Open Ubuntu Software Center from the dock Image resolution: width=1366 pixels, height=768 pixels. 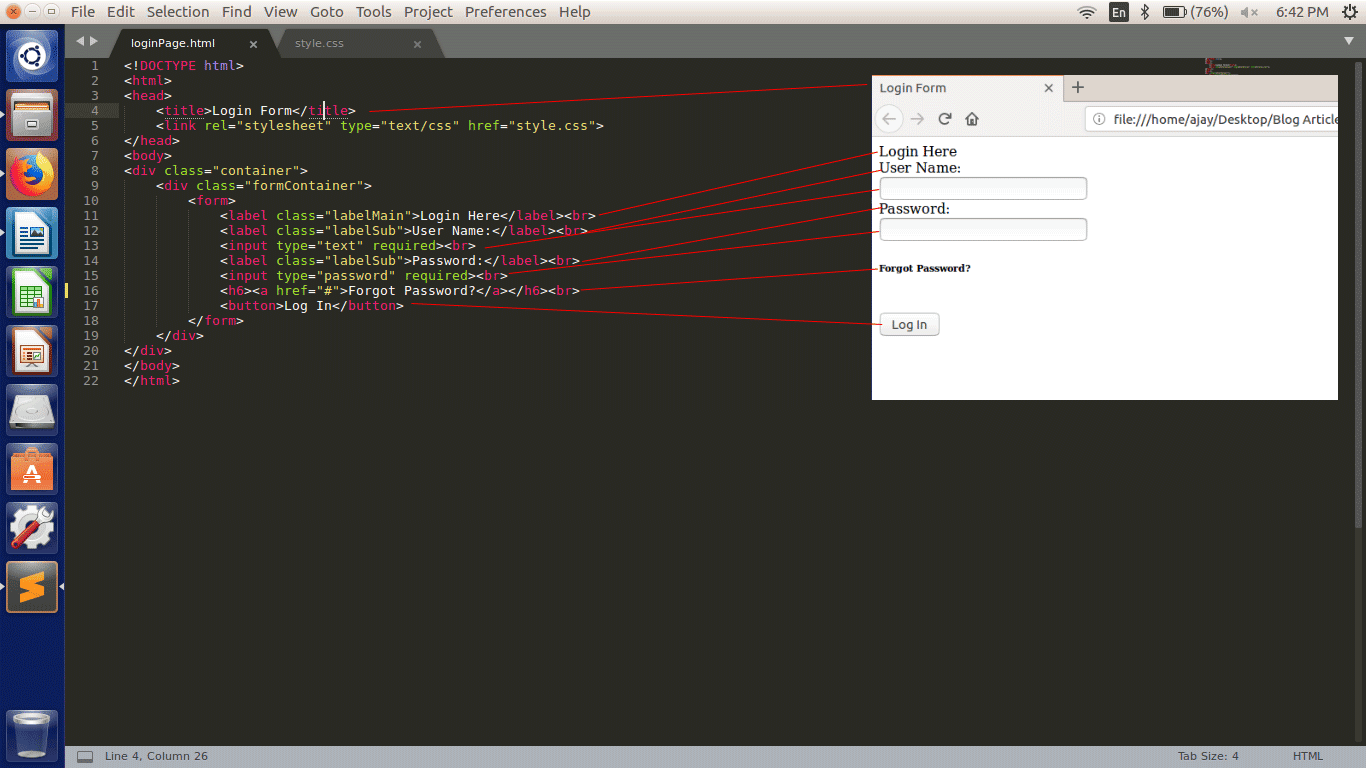(32, 468)
